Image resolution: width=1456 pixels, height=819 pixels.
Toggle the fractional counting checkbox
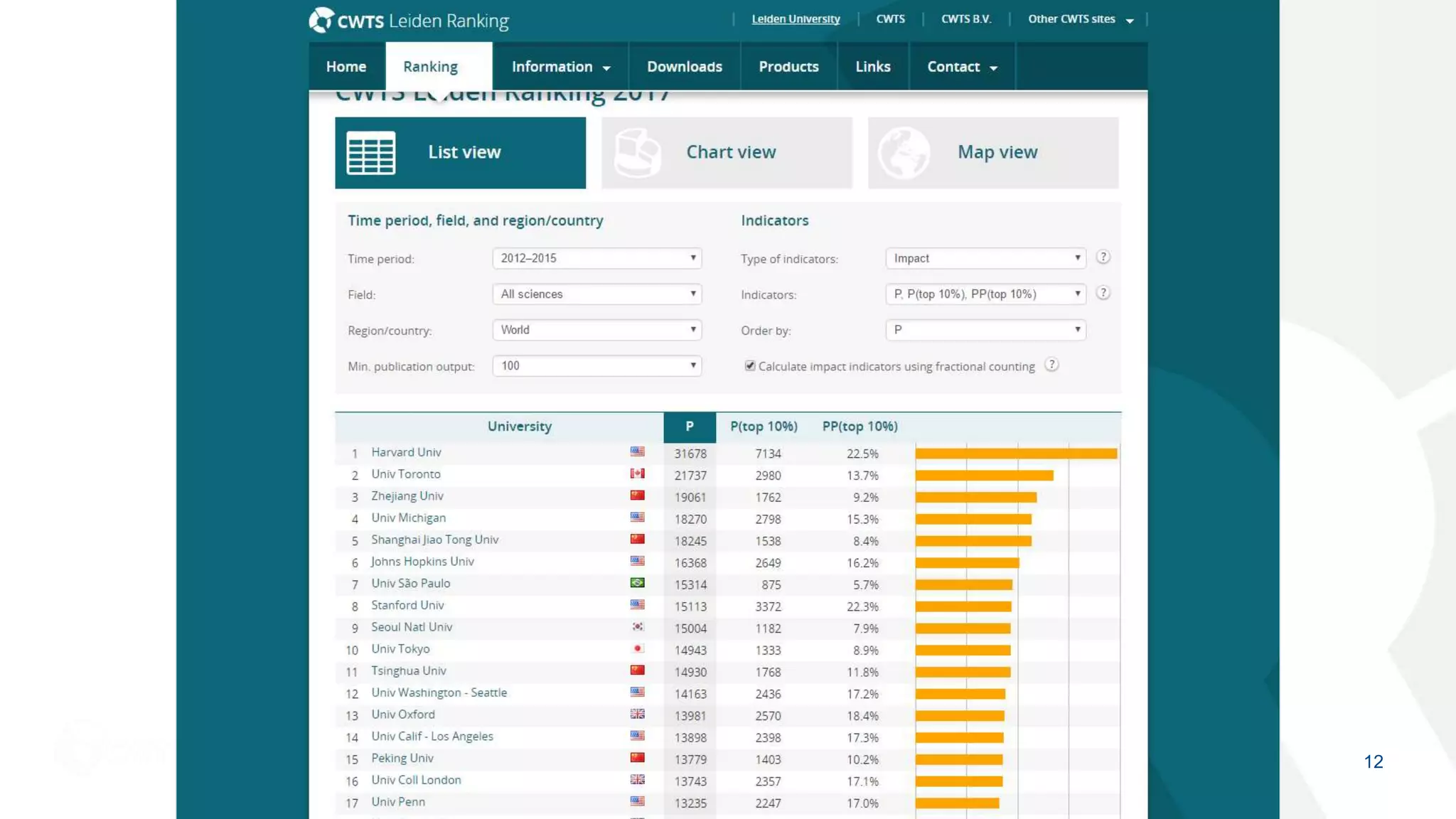[749, 365]
